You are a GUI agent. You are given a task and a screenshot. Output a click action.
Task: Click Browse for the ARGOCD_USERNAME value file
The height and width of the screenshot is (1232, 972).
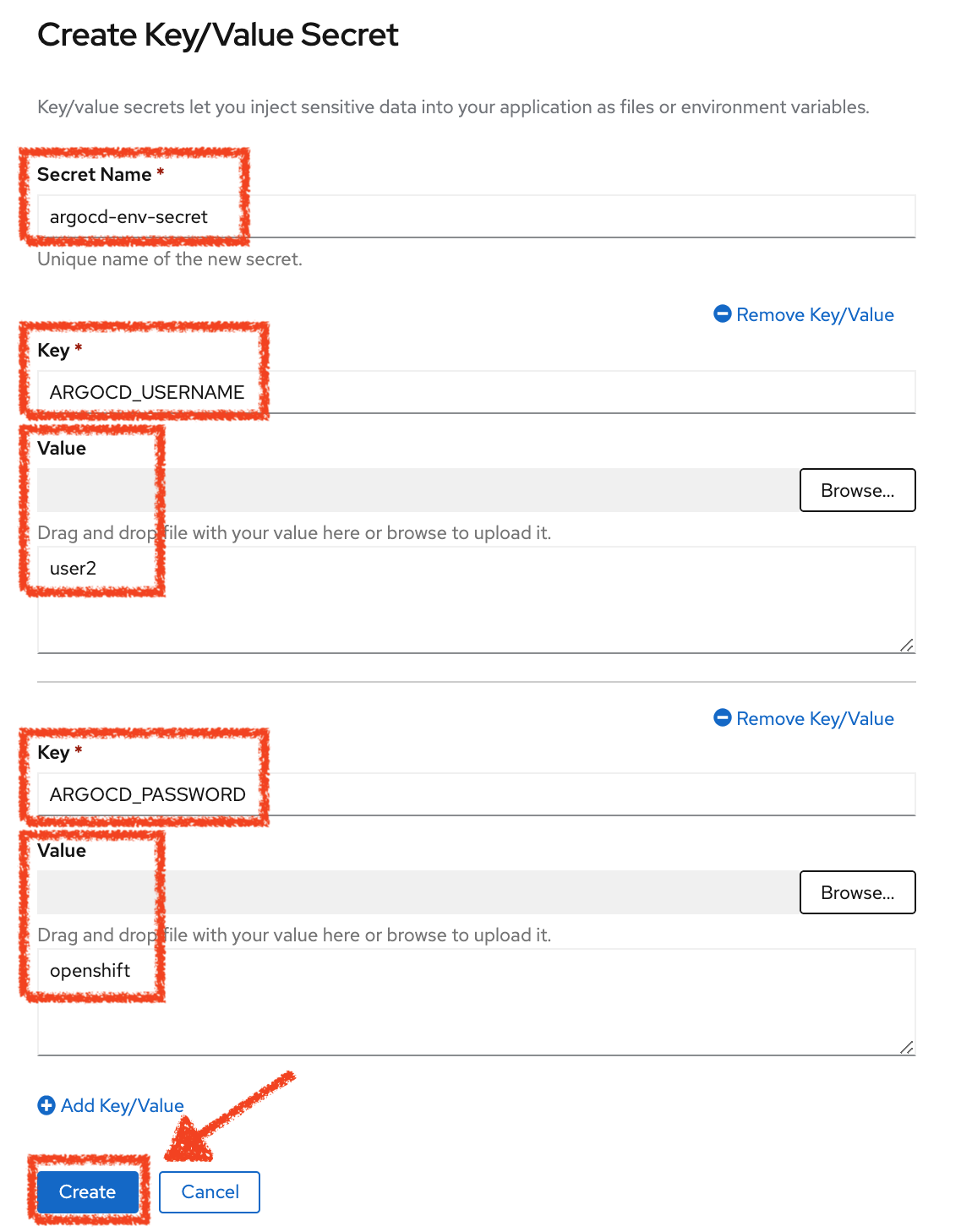pos(857,490)
